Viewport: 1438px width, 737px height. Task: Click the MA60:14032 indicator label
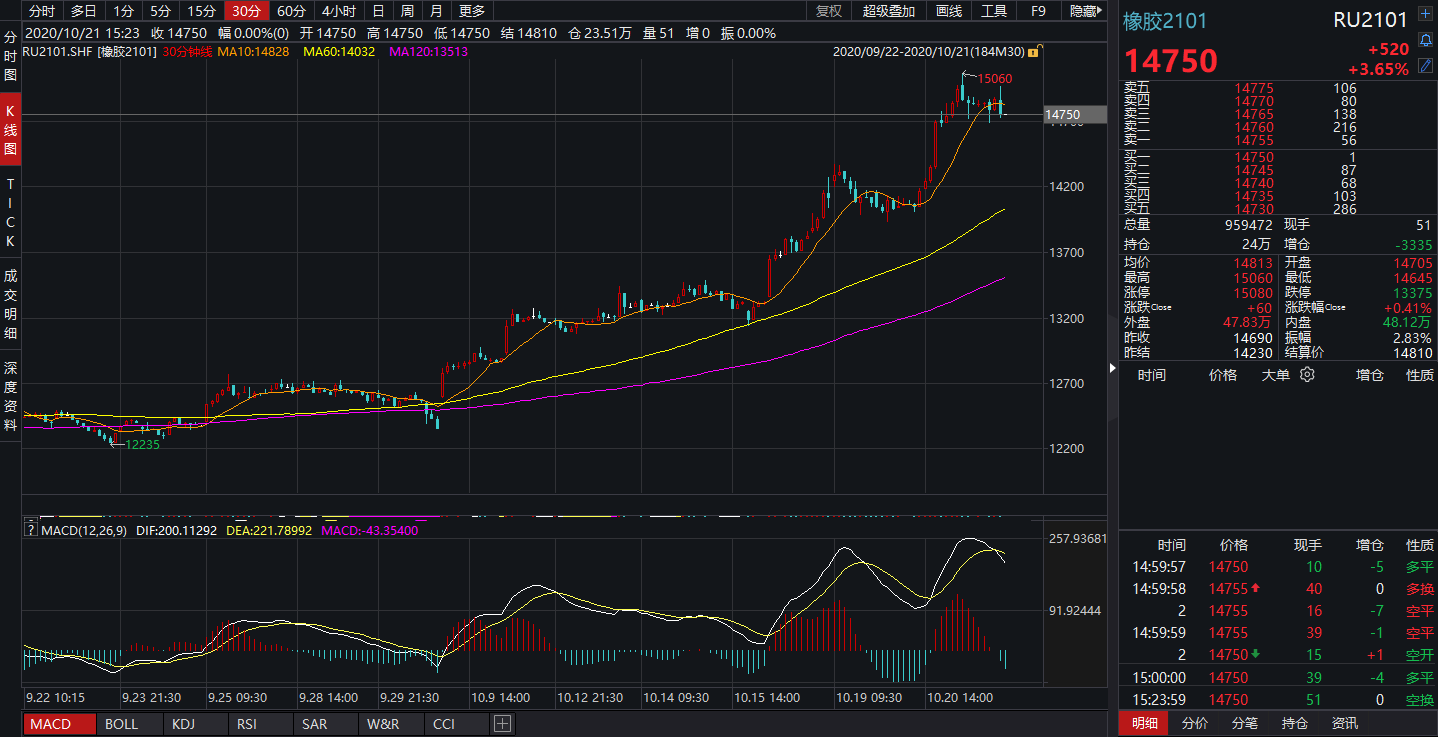pos(338,51)
